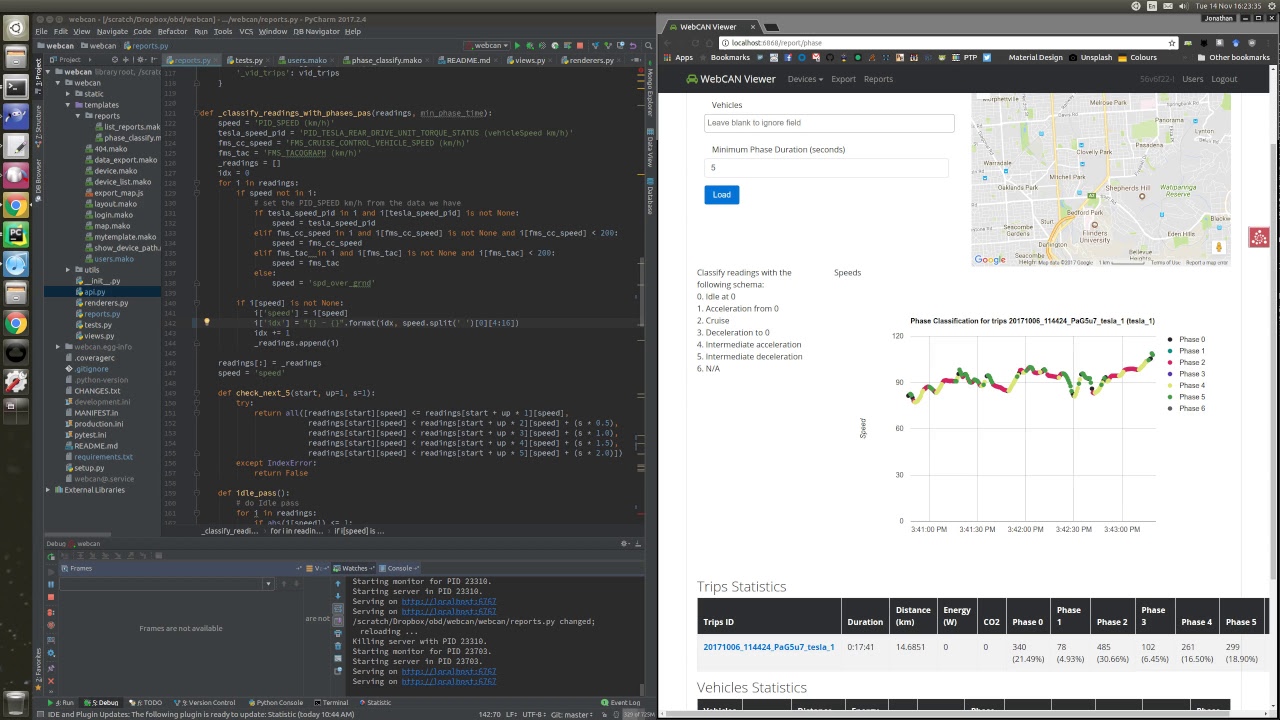Open Twitter bookmark icon in bookmarks bar
The height and width of the screenshot is (720, 1280).
click(x=986, y=58)
